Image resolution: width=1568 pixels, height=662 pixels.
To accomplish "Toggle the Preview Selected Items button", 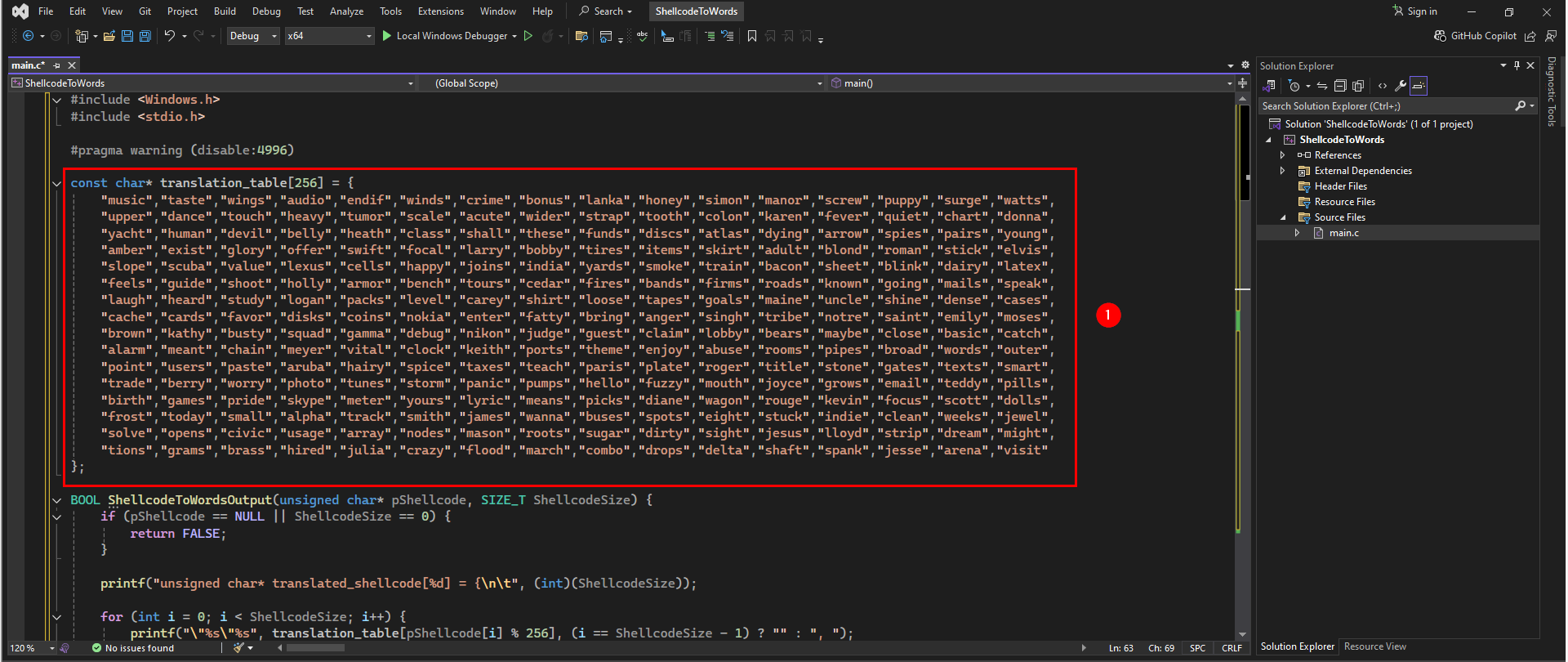I will tap(1419, 86).
